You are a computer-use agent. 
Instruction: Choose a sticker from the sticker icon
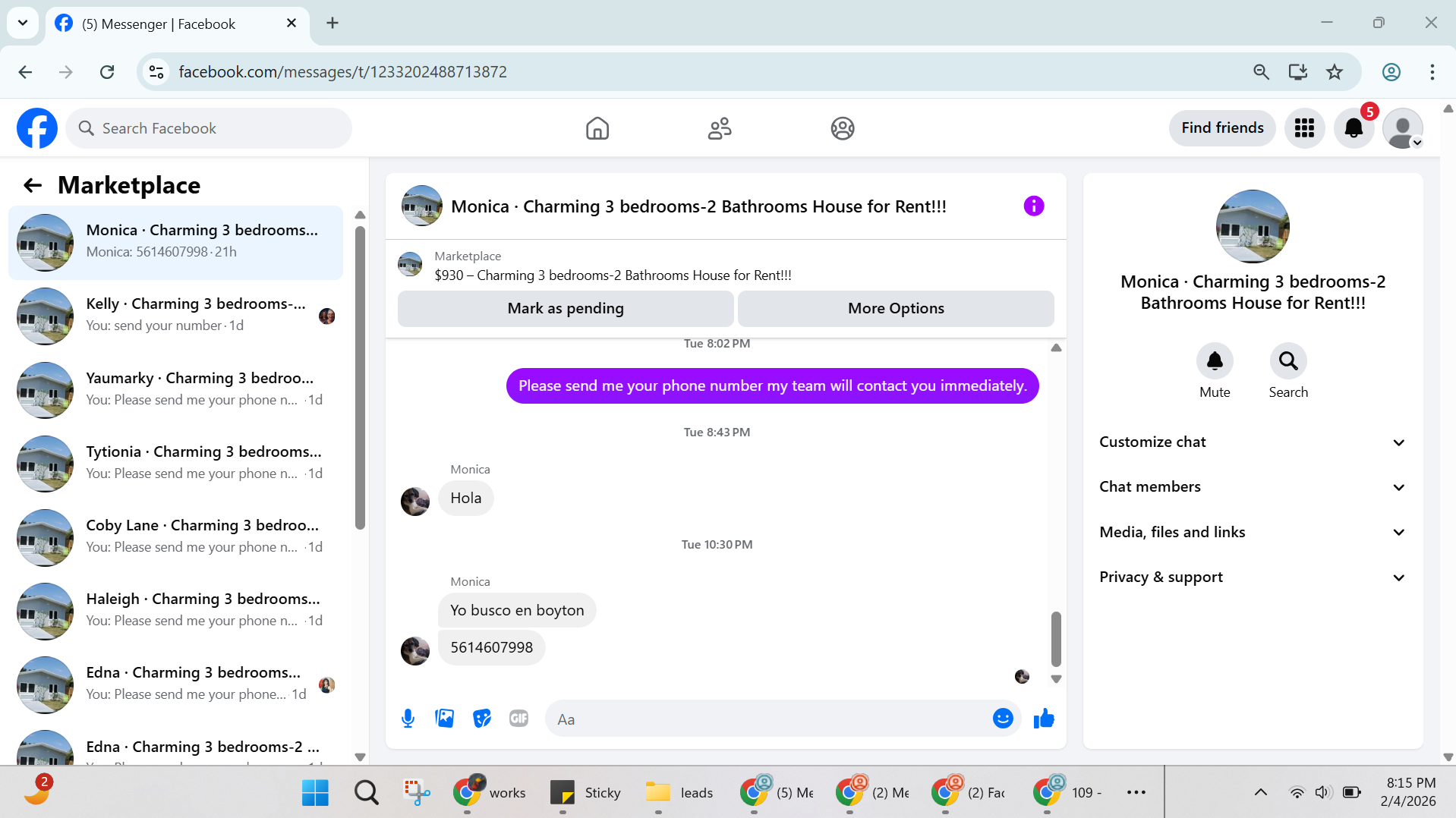pyautogui.click(x=482, y=719)
